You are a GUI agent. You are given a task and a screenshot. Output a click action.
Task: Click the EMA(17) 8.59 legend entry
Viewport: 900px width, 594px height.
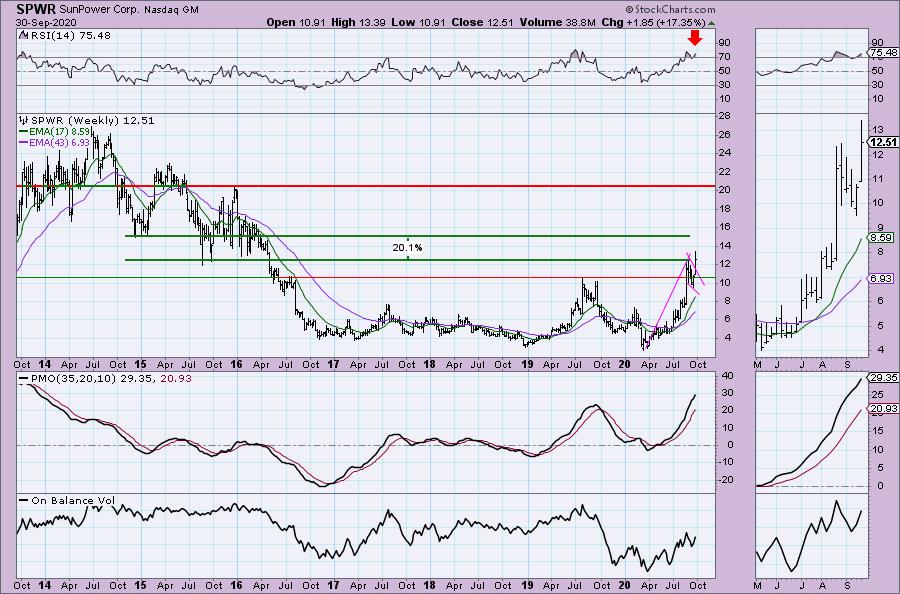60,131
